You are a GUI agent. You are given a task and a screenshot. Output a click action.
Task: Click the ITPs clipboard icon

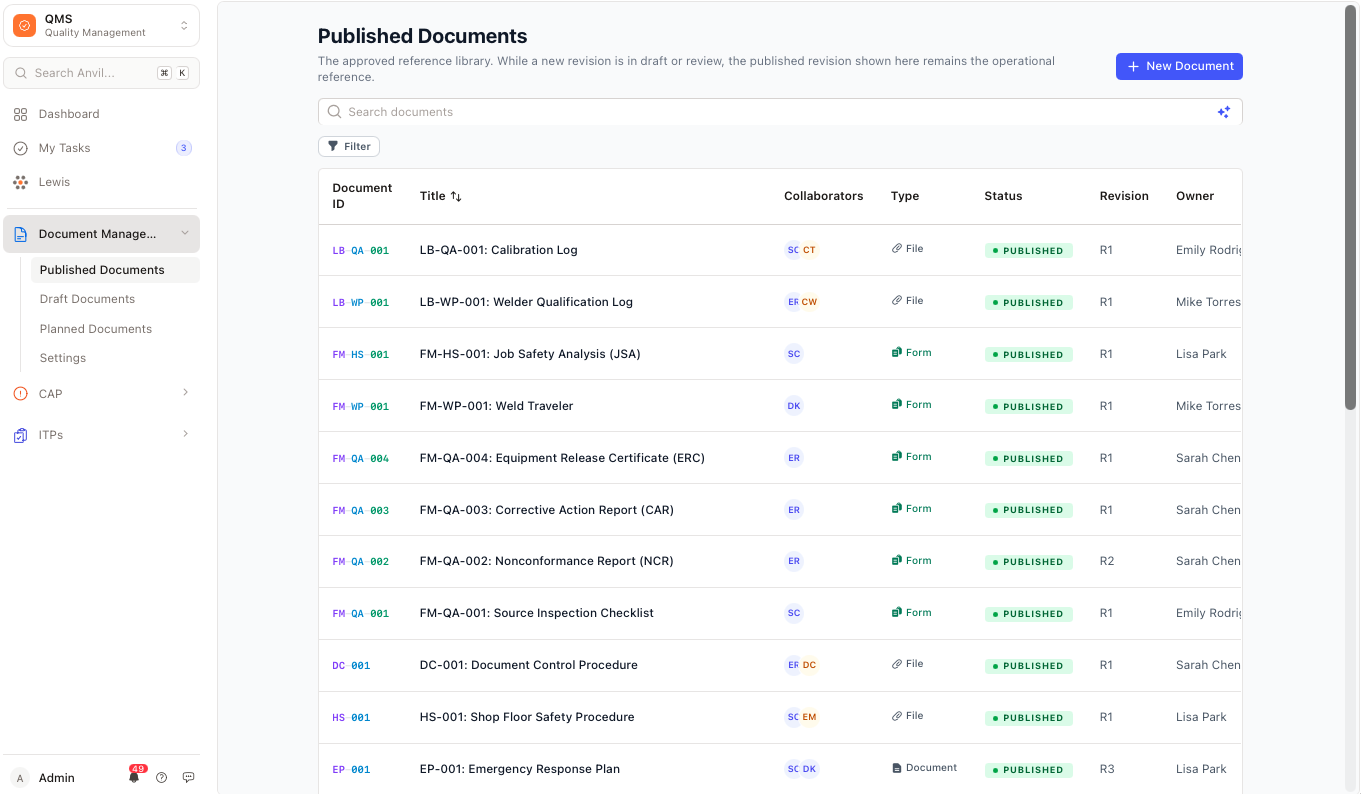pos(20,435)
